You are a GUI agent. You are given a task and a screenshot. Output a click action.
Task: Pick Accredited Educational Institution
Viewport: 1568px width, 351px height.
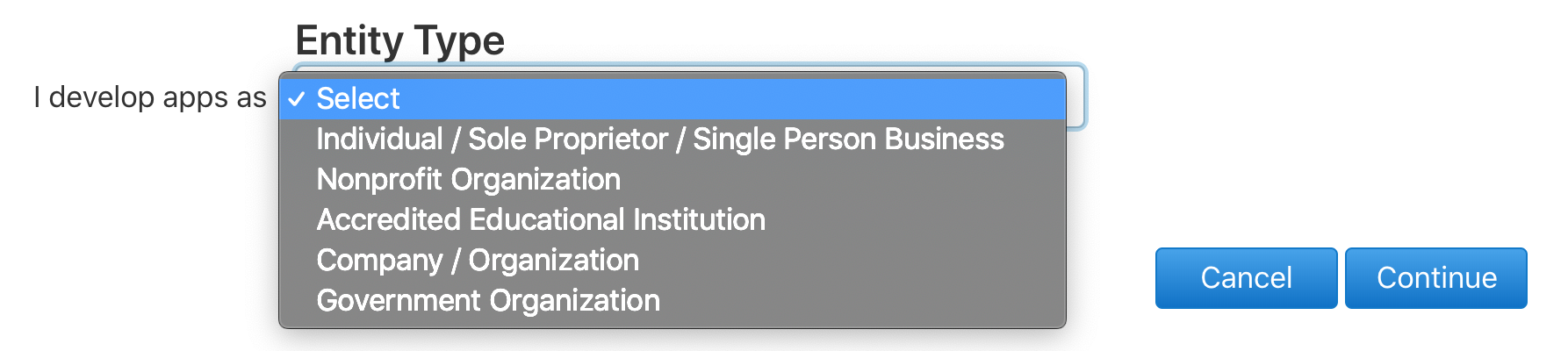[x=541, y=220]
